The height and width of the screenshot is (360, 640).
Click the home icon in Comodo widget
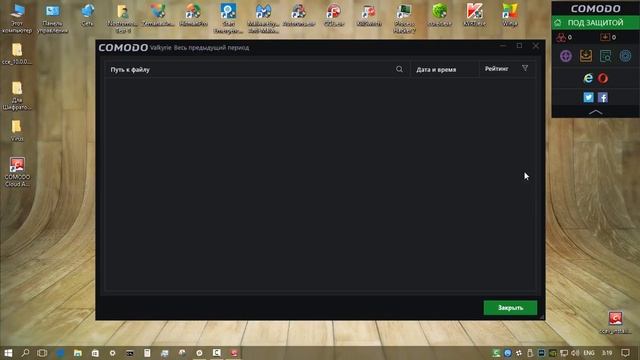[558, 23]
